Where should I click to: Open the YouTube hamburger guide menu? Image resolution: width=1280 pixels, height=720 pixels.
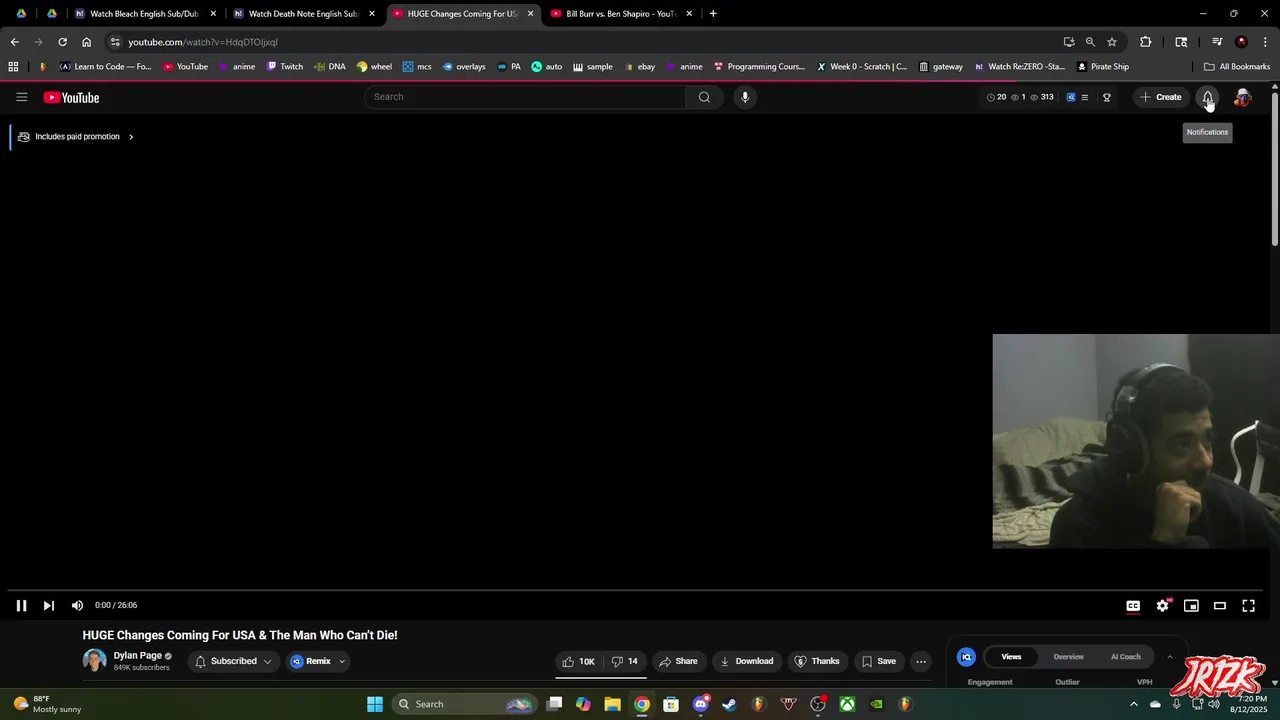coord(21,97)
